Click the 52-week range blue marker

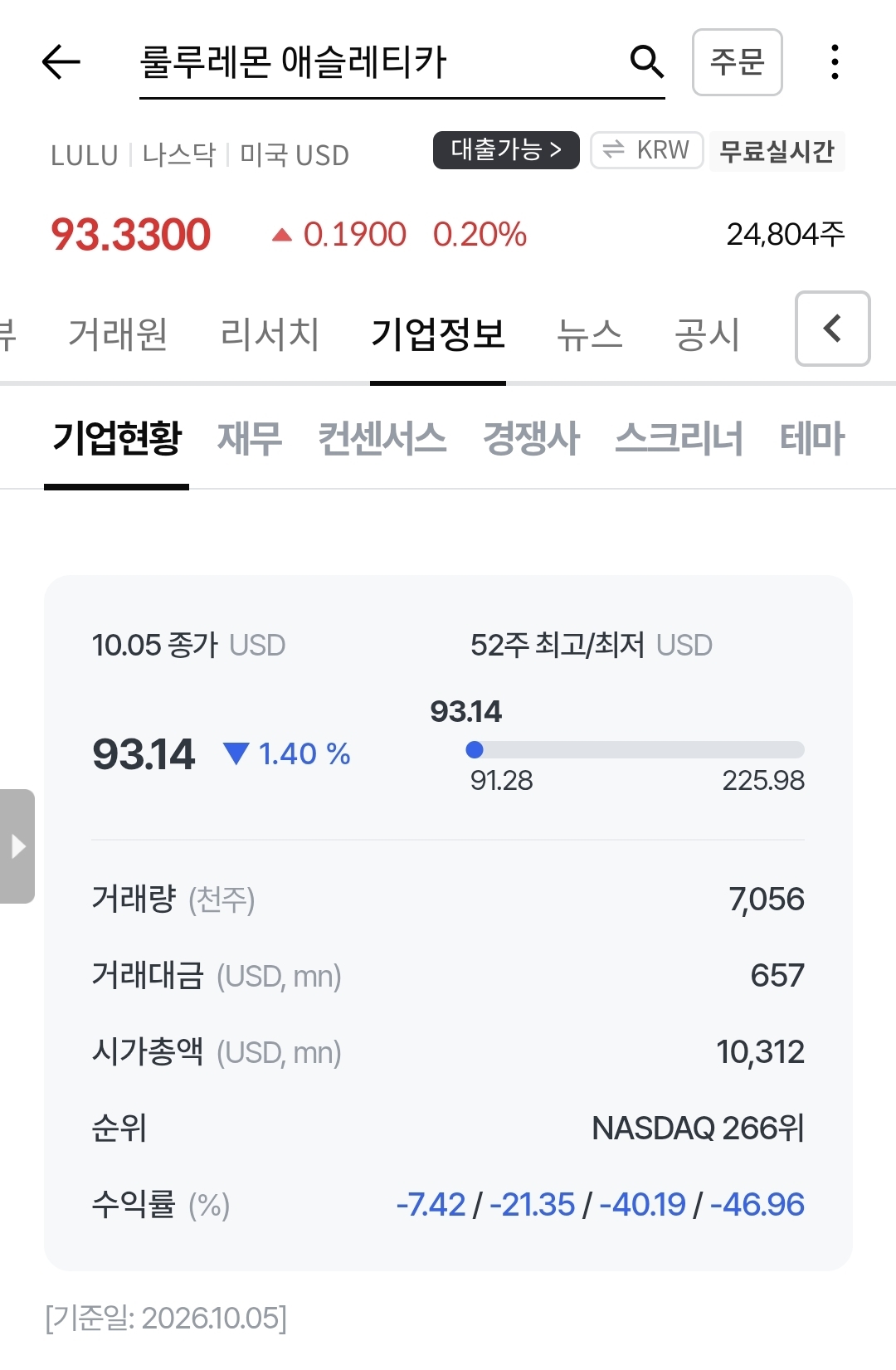[475, 750]
